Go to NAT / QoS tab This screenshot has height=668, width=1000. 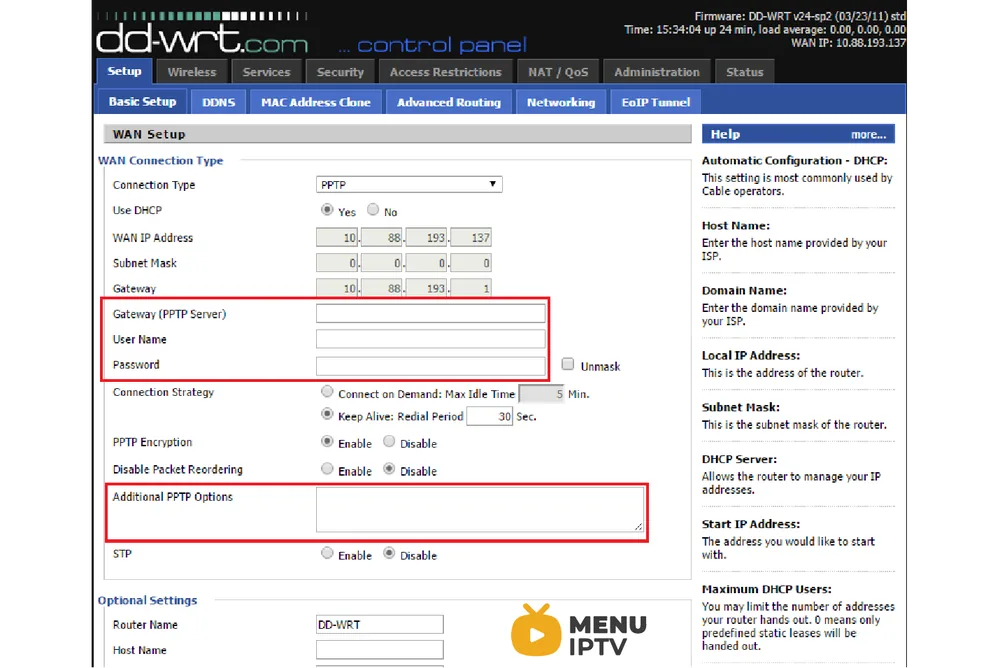tap(558, 72)
